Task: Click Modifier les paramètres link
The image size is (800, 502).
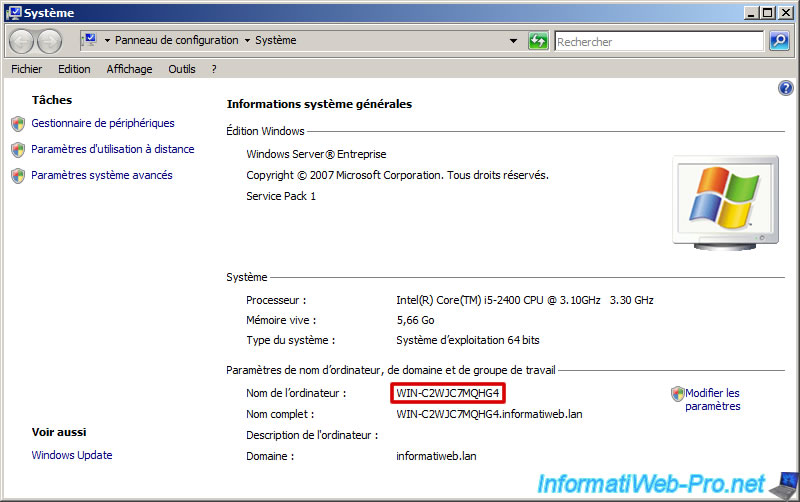Action: pyautogui.click(x=712, y=399)
